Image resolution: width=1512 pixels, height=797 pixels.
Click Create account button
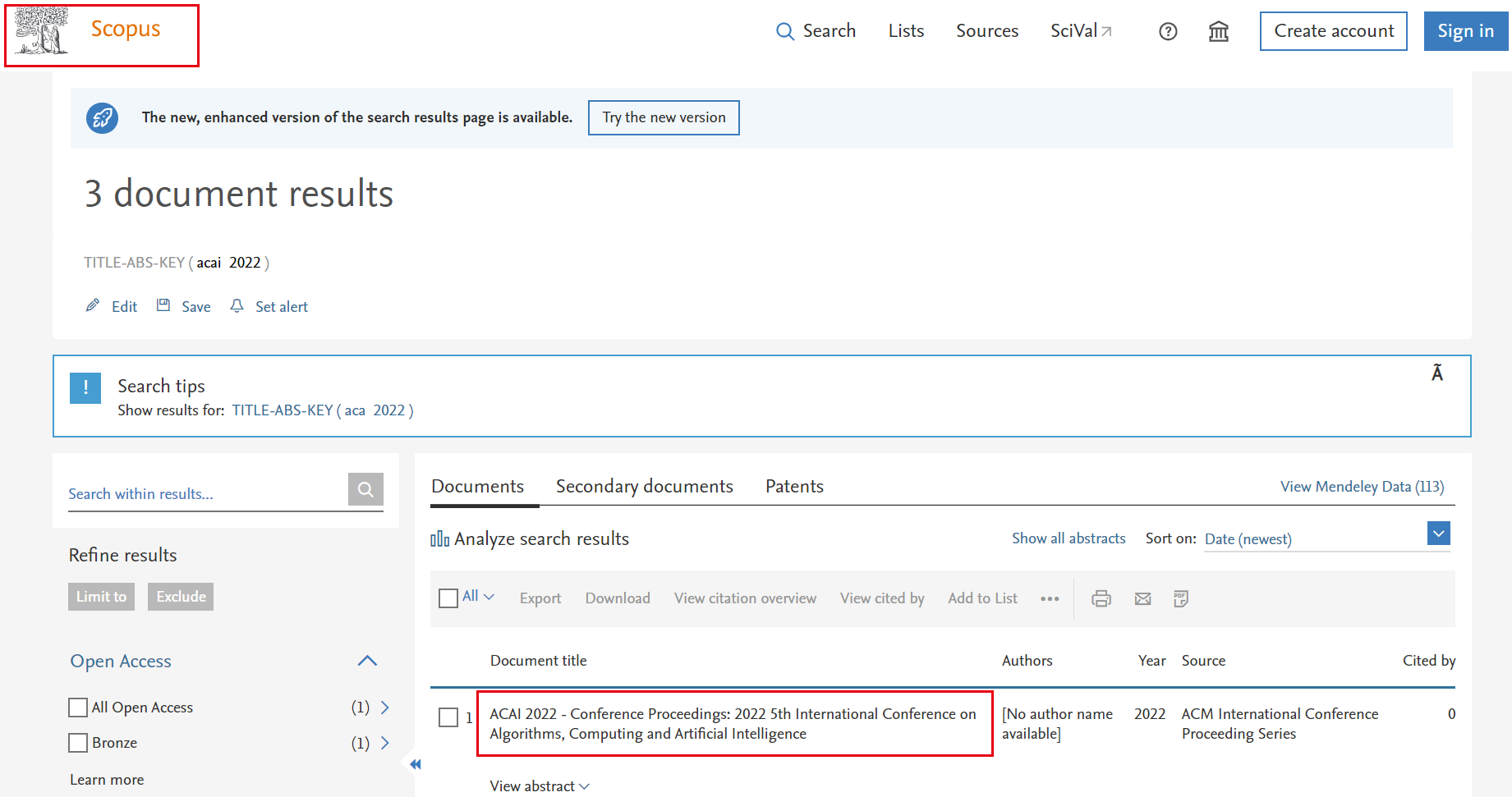click(x=1334, y=31)
